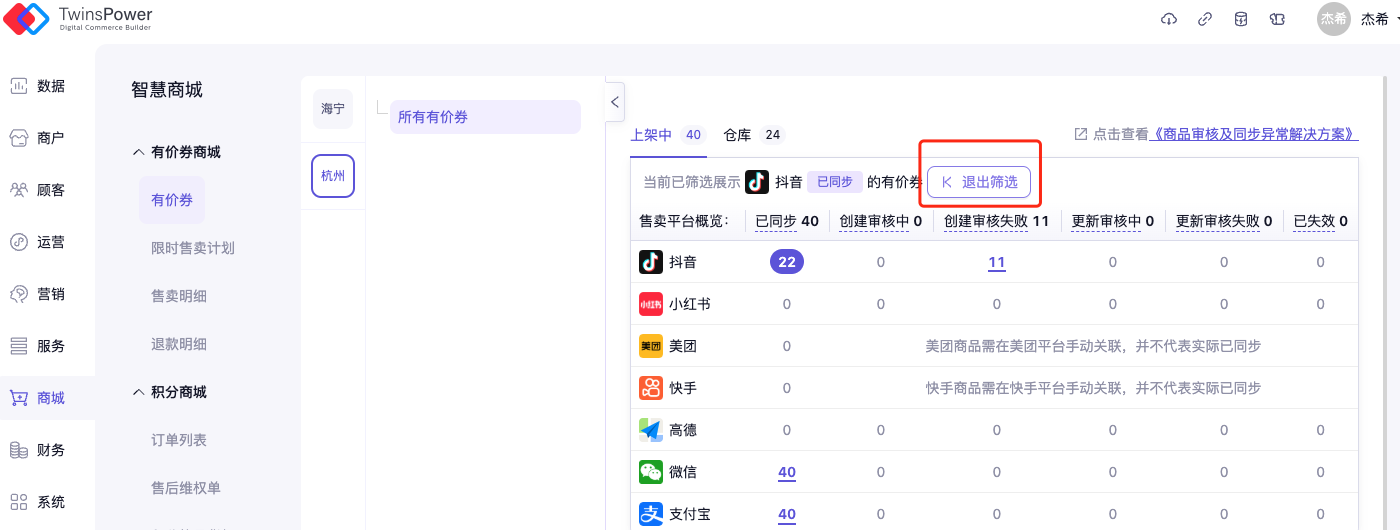Collapse the side panel with arrow handle
1400x530 pixels.
tap(615, 101)
